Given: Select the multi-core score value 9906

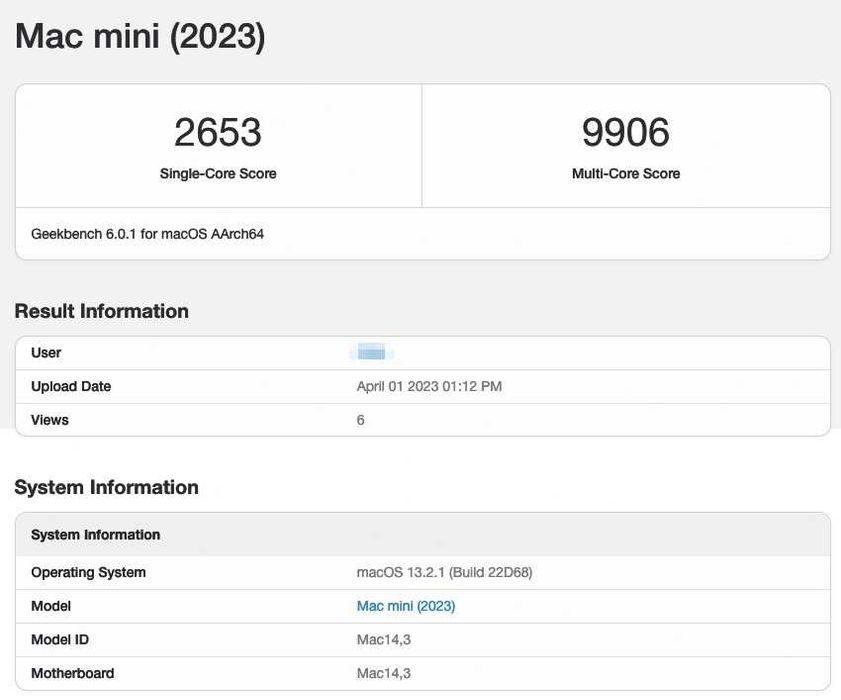Looking at the screenshot, I should (626, 132).
